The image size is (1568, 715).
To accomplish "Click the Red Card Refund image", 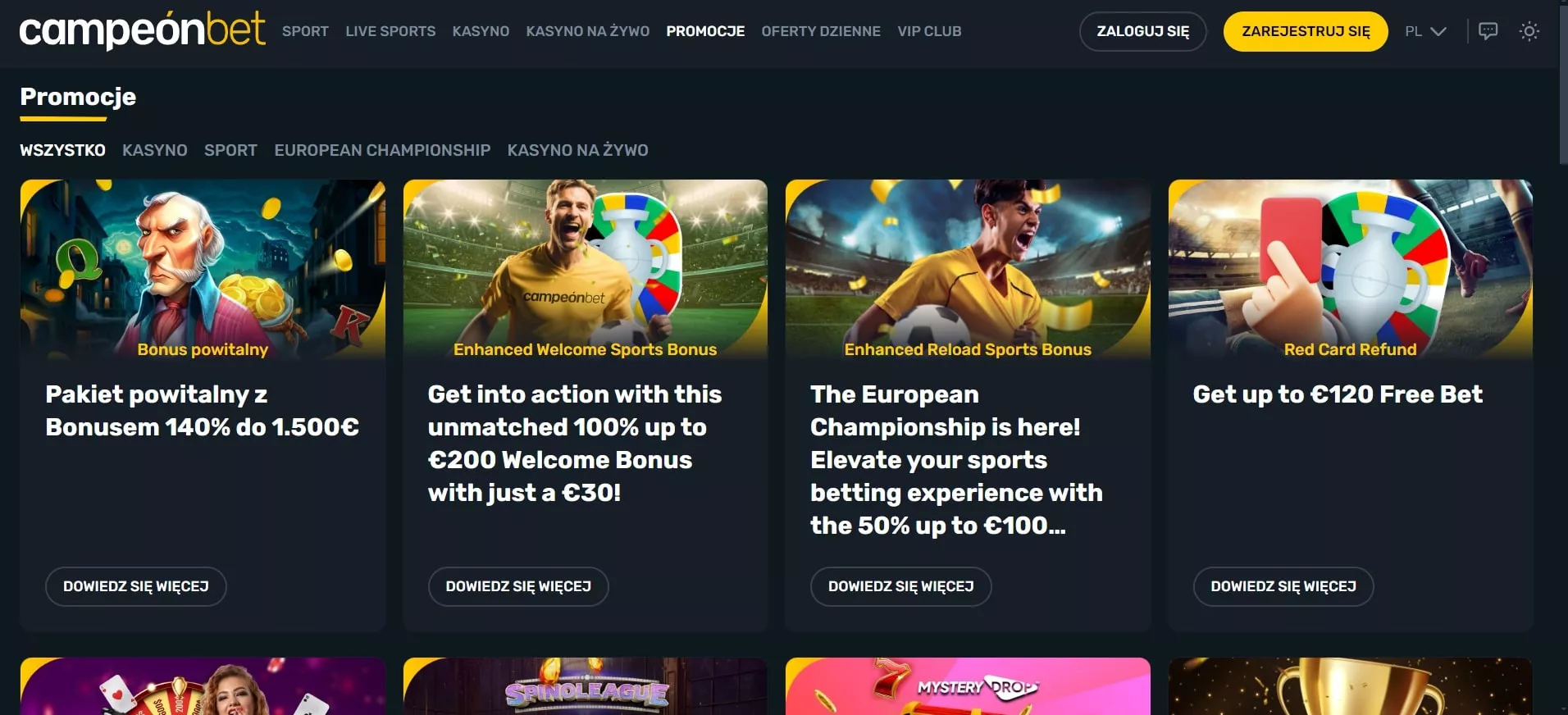I will pyautogui.click(x=1351, y=270).
